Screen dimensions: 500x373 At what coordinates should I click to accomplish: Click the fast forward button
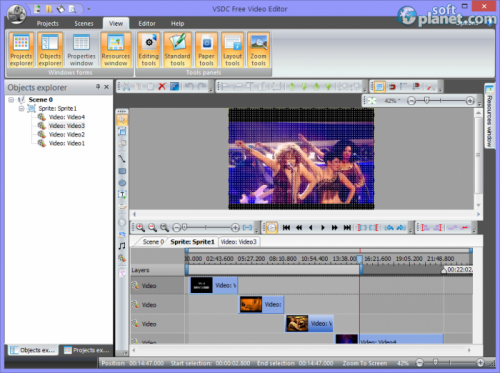click(x=335, y=228)
